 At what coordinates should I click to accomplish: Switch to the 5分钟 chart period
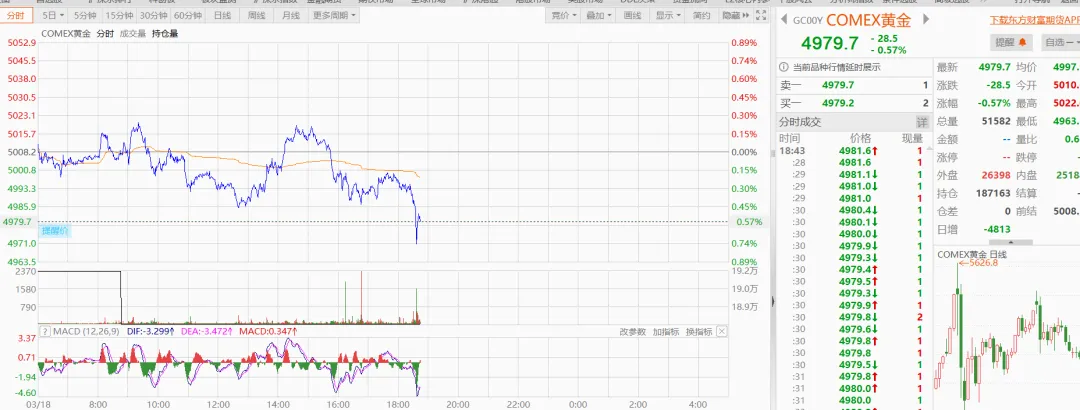tap(85, 15)
